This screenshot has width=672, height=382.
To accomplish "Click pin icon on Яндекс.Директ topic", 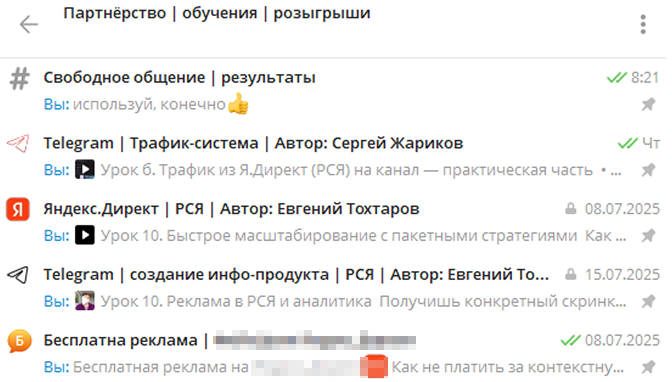I will point(648,235).
